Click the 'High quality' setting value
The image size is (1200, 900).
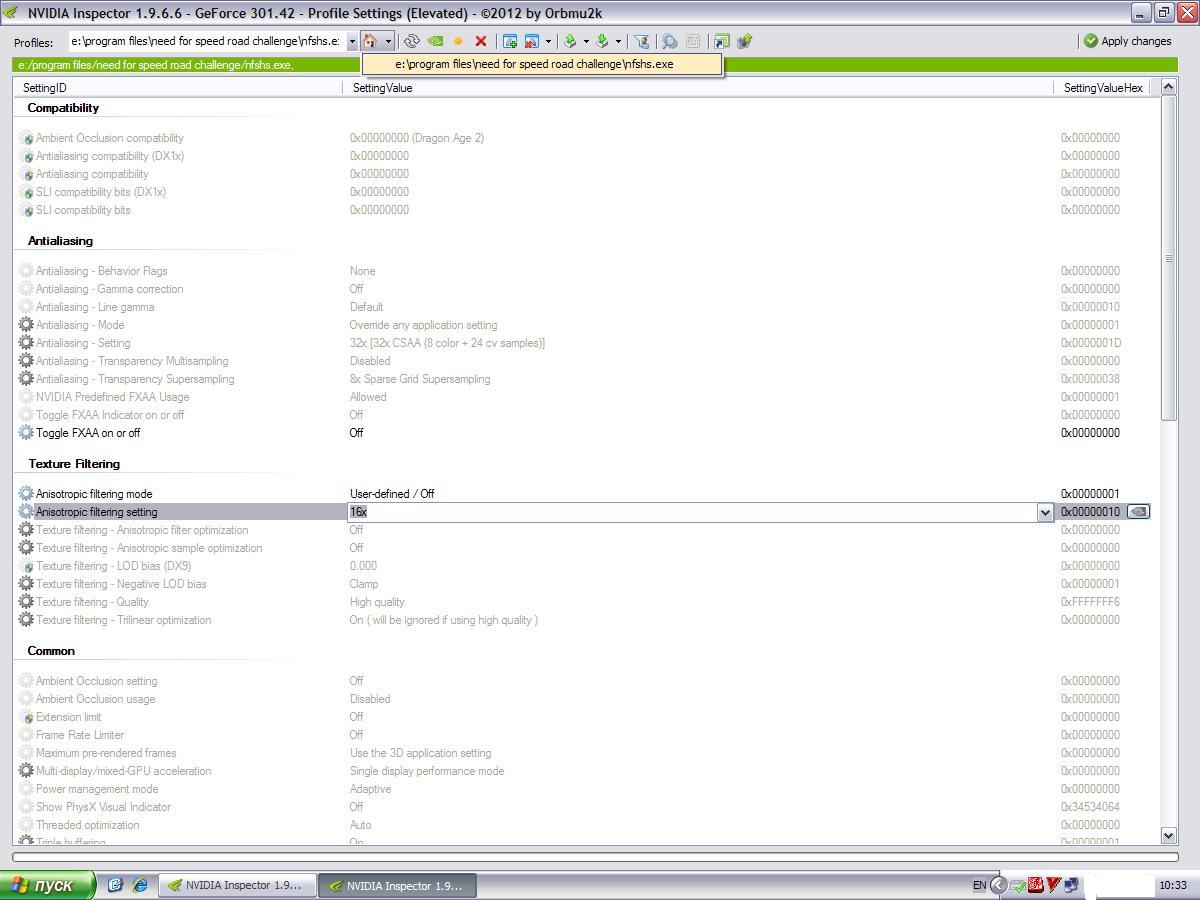coord(377,602)
